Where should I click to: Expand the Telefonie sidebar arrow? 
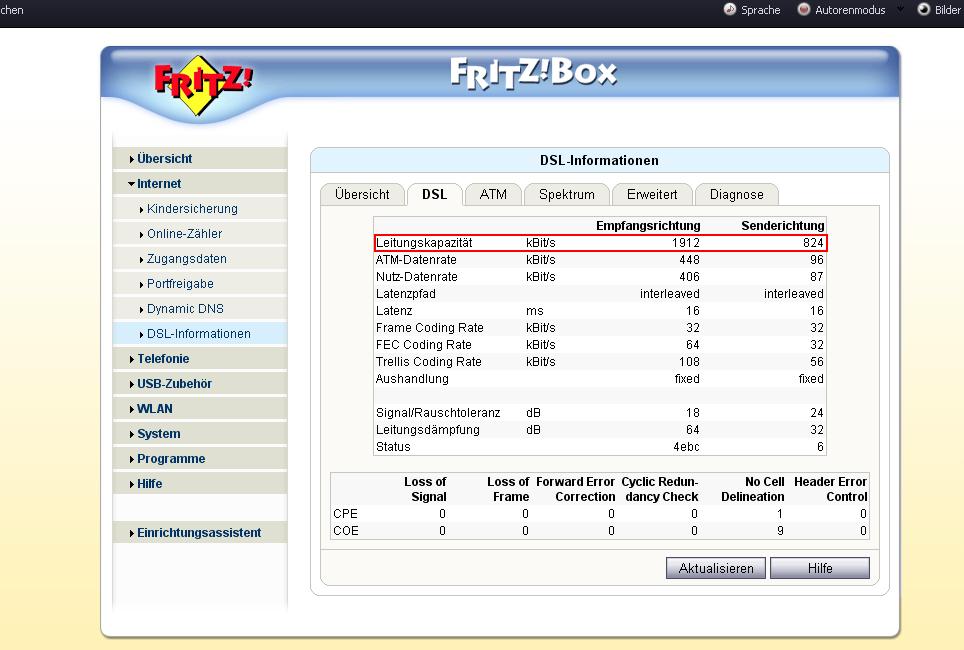pos(132,359)
